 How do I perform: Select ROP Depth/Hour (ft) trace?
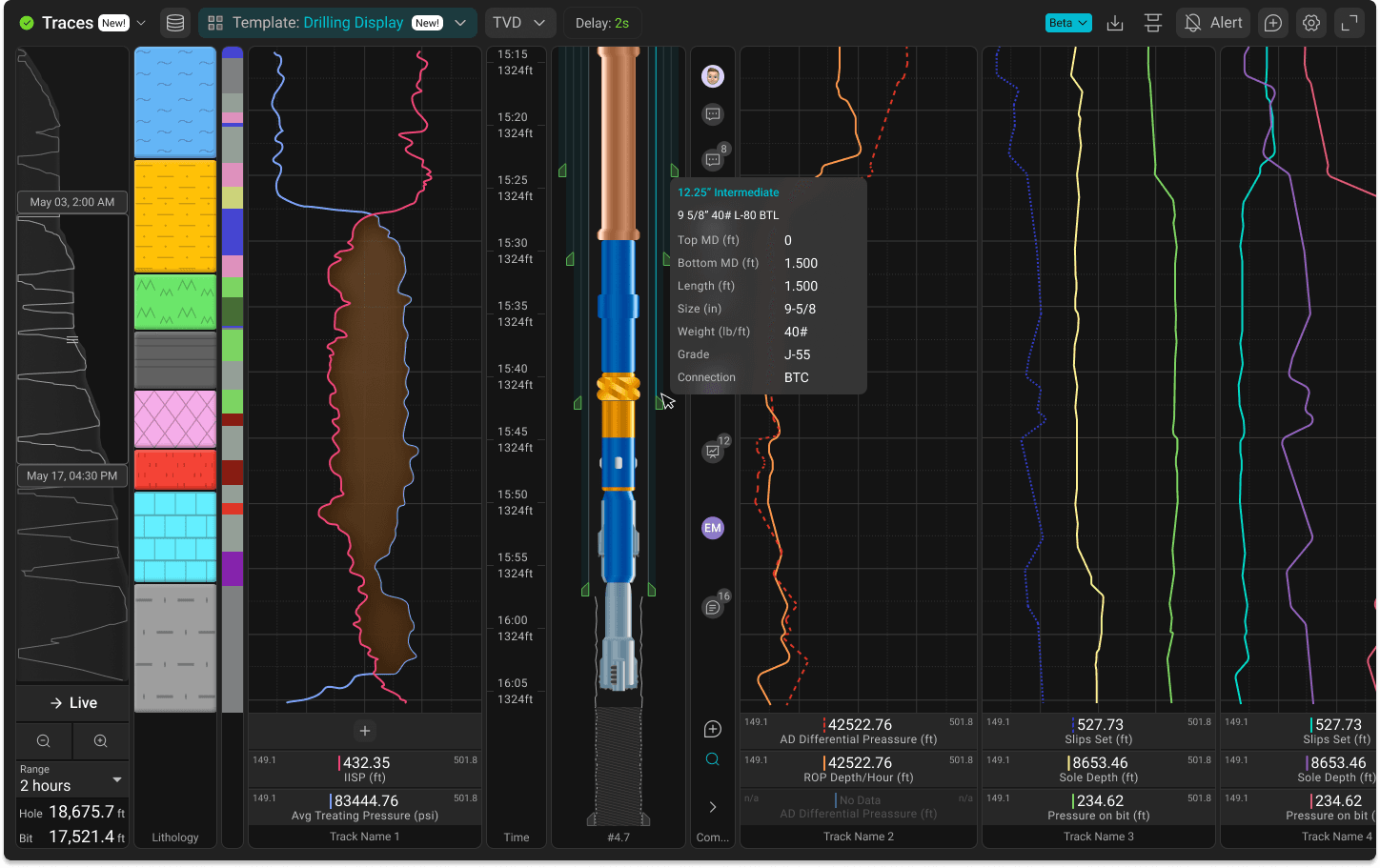coord(859,769)
